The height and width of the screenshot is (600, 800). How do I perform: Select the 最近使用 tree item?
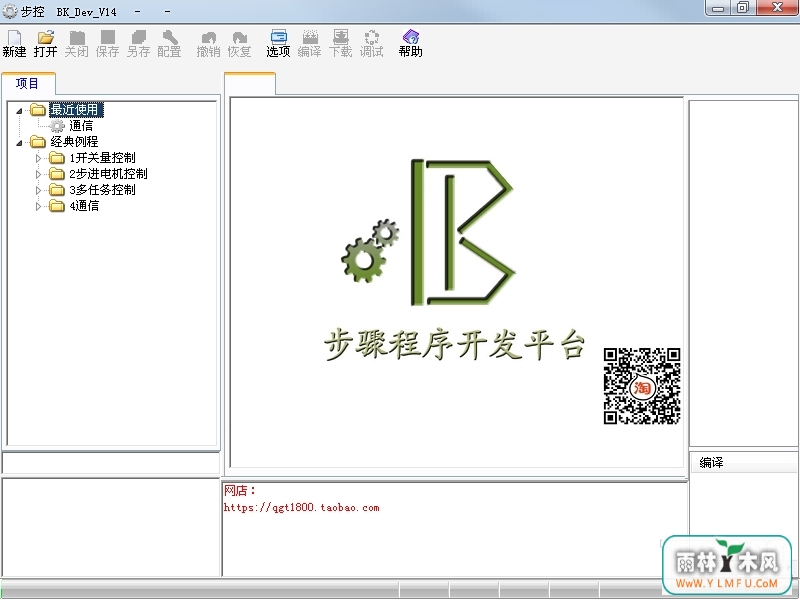click(x=76, y=110)
